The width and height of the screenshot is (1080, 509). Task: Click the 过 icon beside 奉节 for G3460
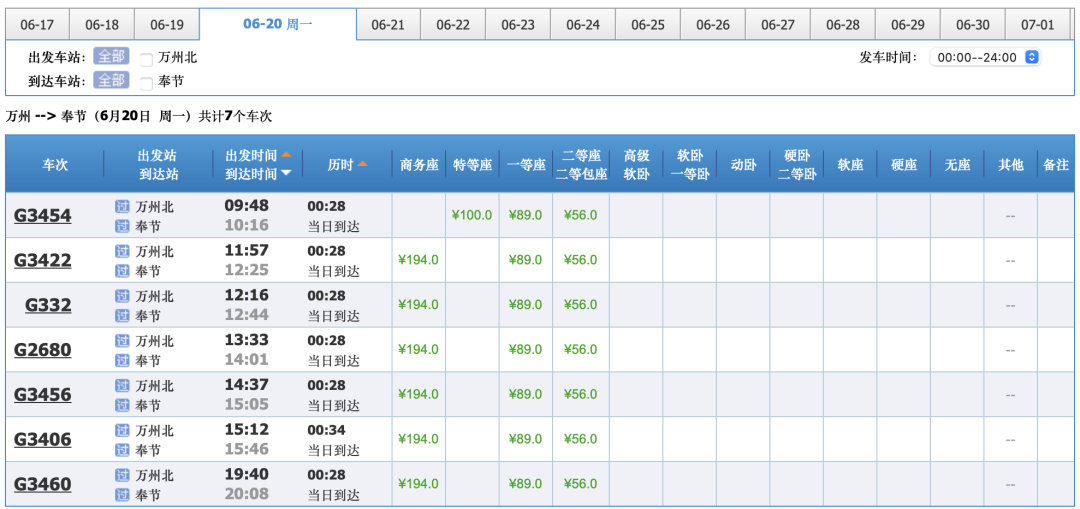(122, 495)
